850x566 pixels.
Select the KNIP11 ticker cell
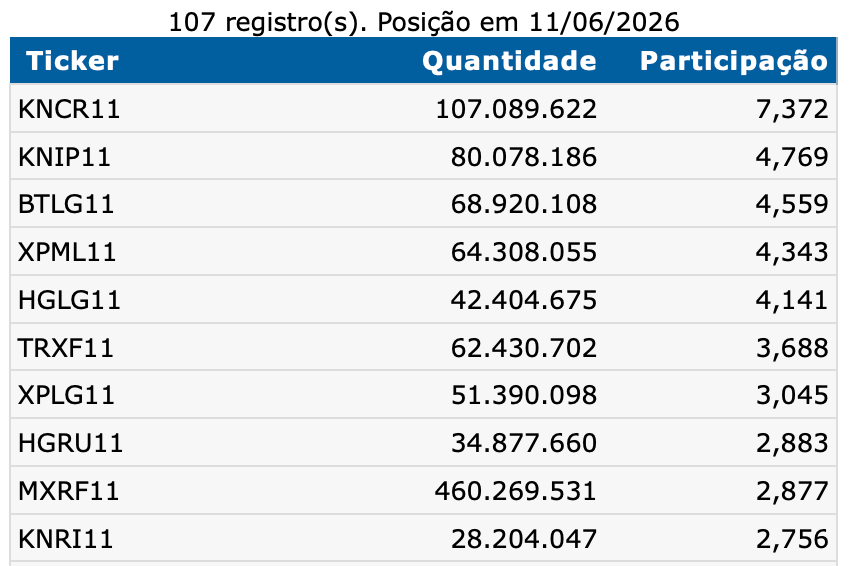(65, 157)
